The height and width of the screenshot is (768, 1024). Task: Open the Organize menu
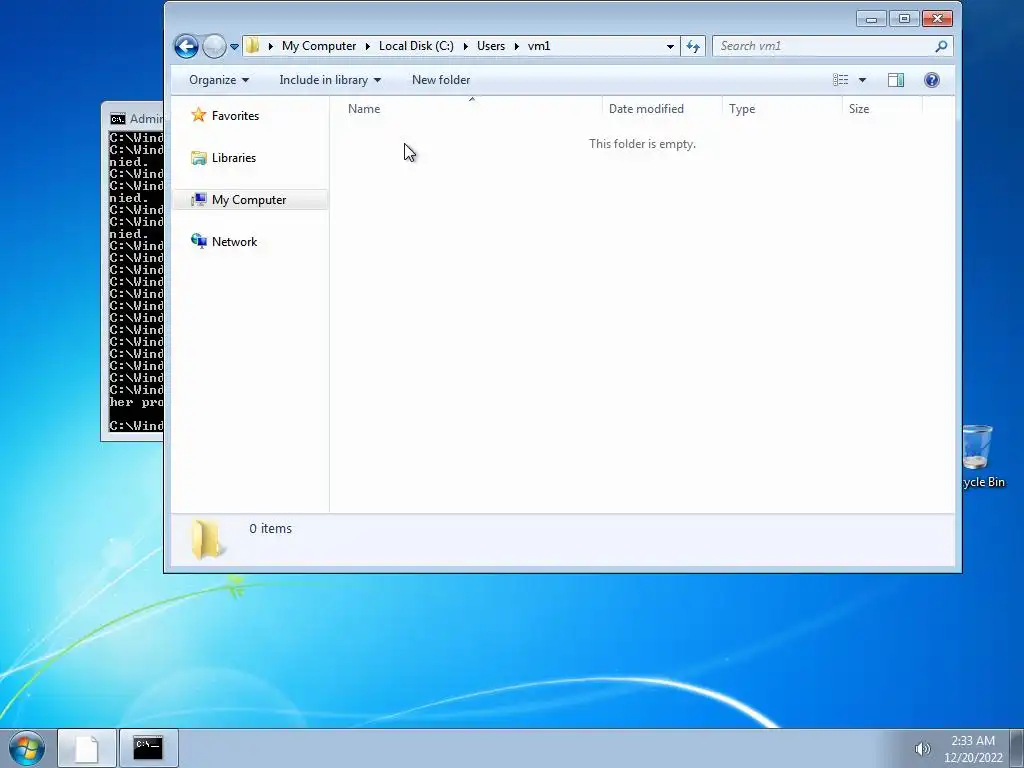pos(219,80)
